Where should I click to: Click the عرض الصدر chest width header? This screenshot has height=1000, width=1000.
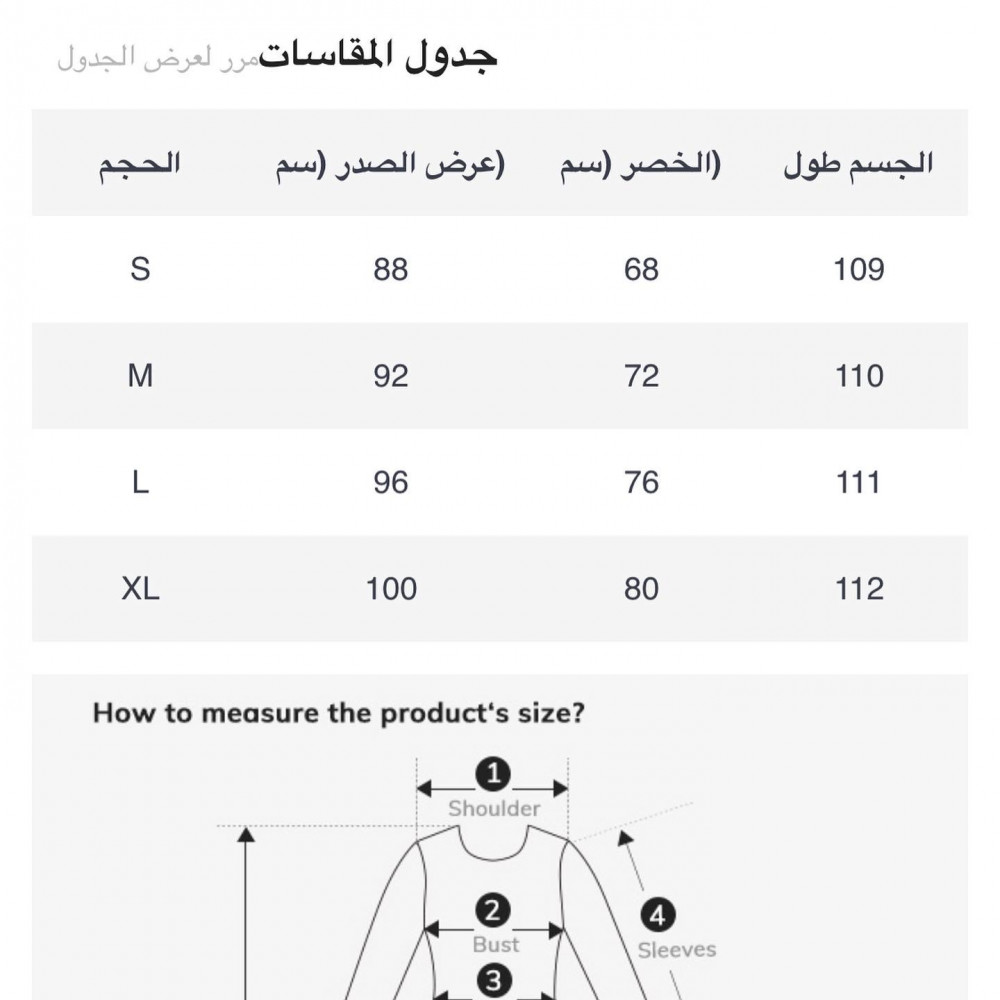(390, 163)
